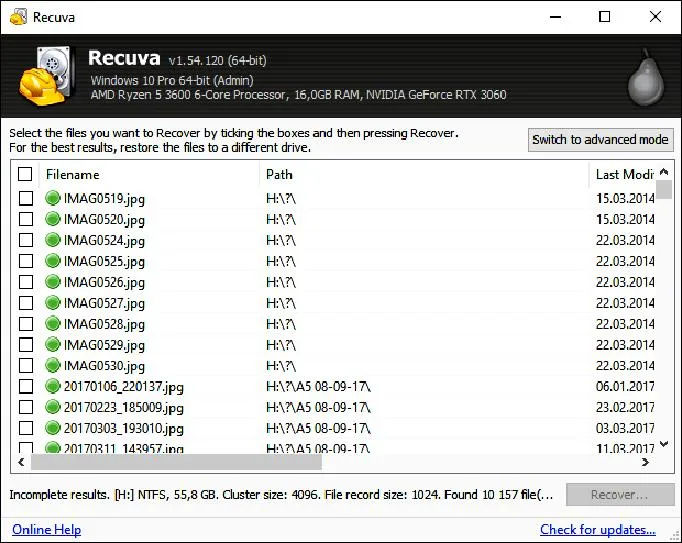This screenshot has width=682, height=543.
Task: Tick the checkbox for IMAG0530.jpg
Action: tap(26, 365)
